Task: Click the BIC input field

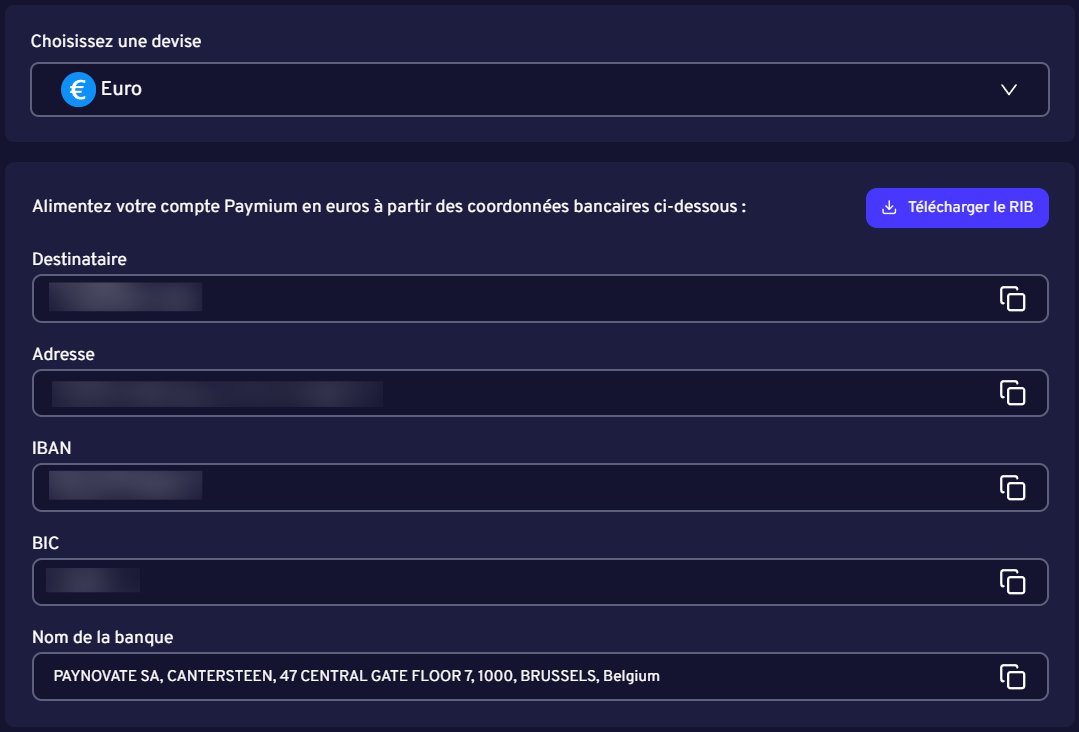Action: click(x=400, y=581)
